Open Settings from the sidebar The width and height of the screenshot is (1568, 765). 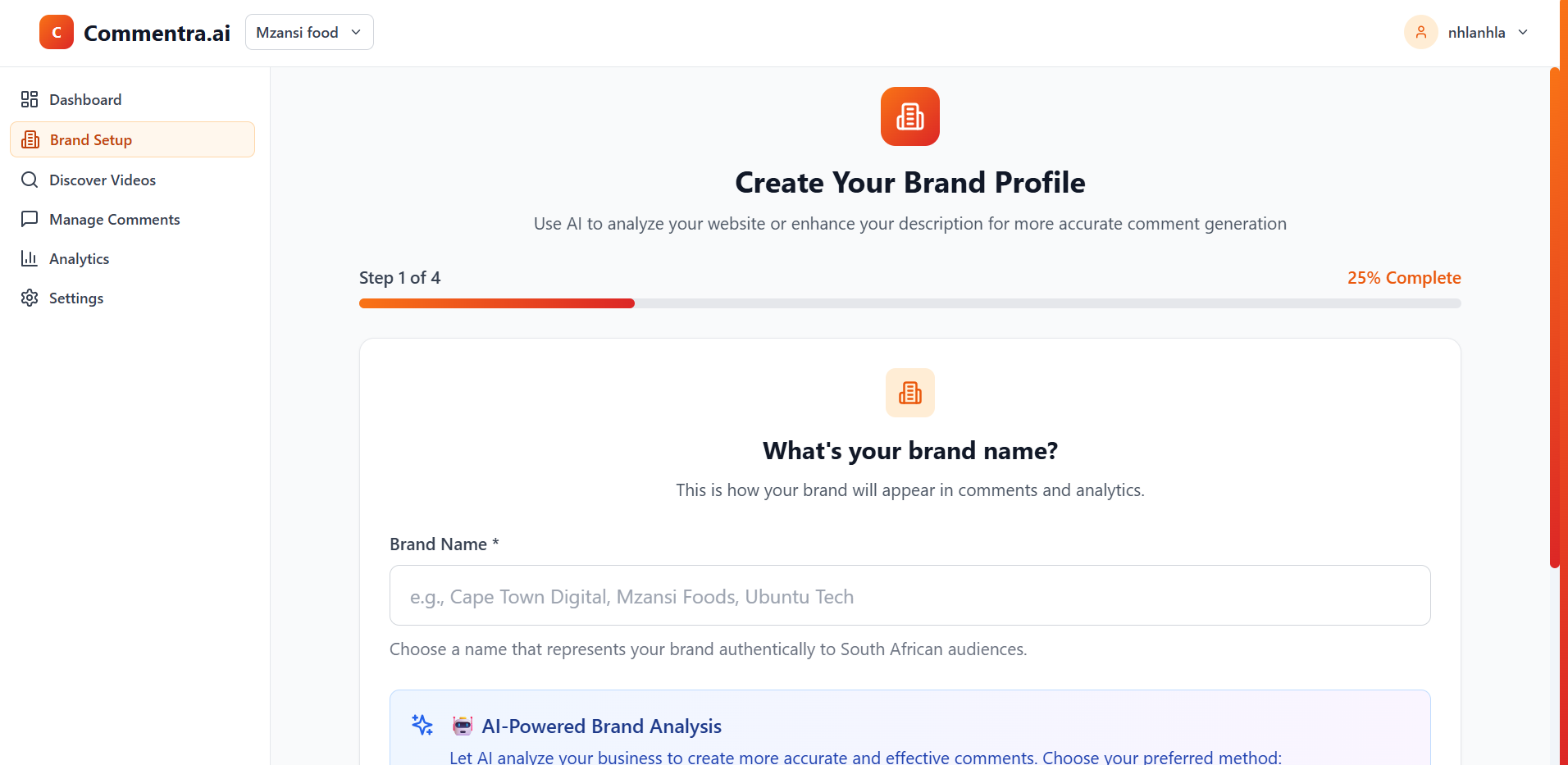coord(132,298)
